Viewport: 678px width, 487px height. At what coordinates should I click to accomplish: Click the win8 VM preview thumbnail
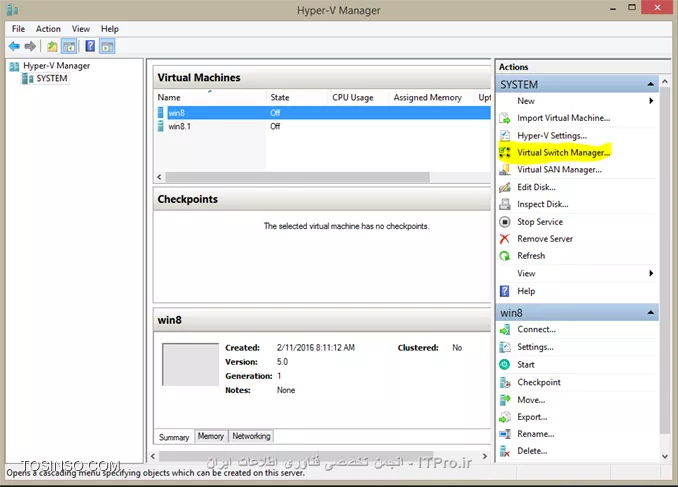tap(190, 364)
